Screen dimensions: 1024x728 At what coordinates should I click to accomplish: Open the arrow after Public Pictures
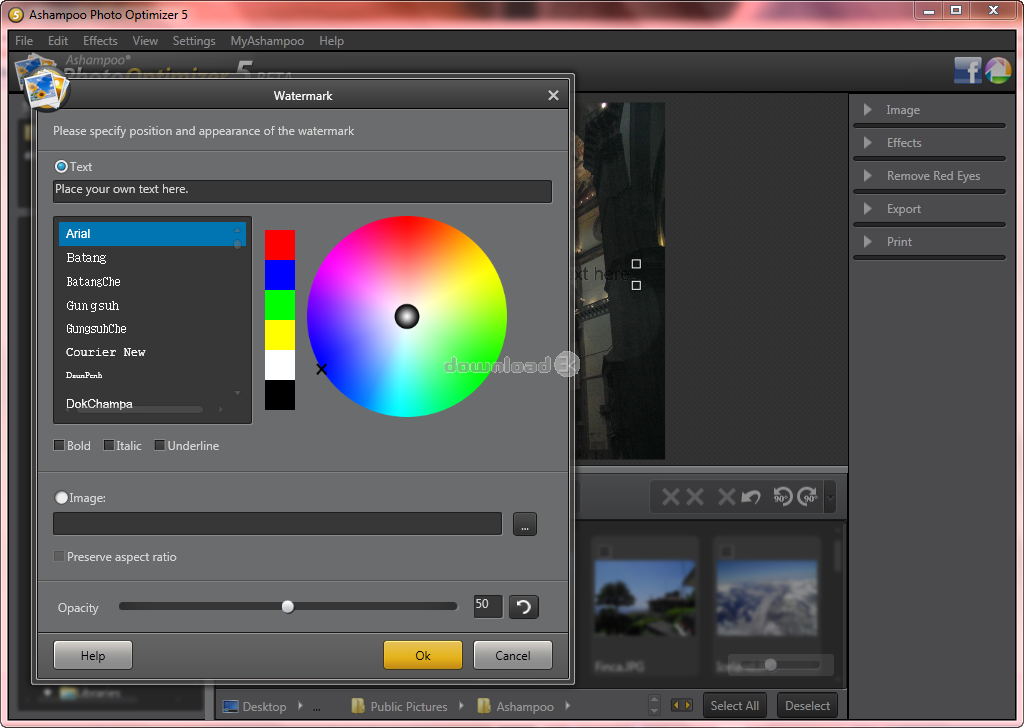tap(461, 706)
